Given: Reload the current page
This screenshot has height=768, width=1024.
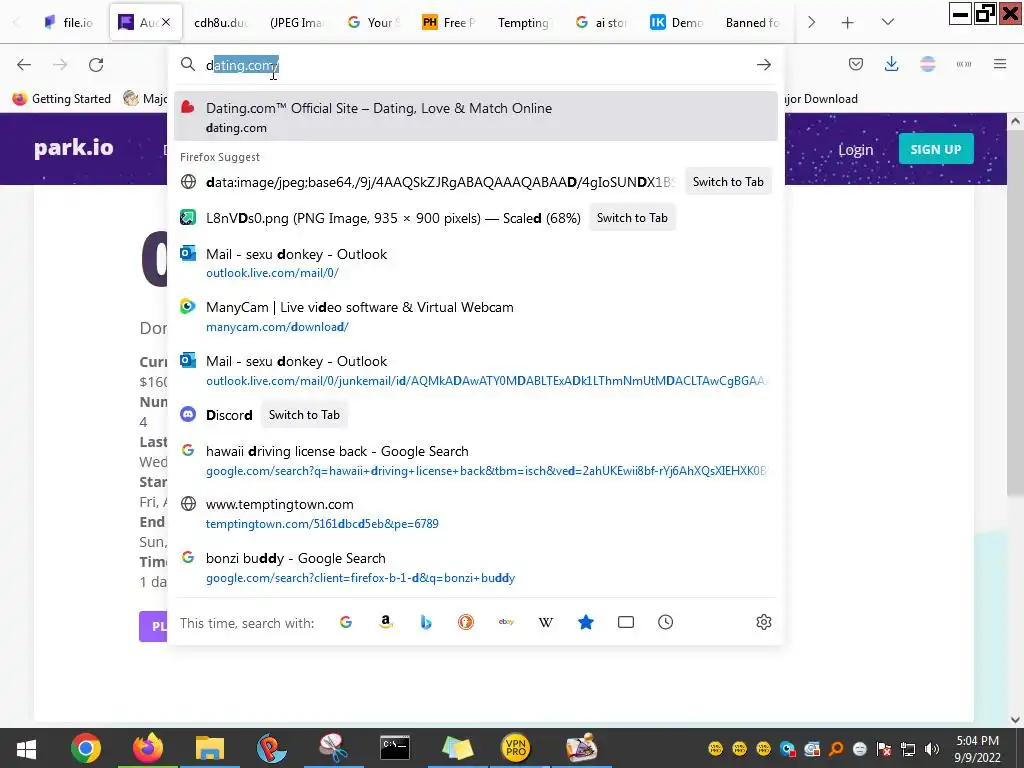Looking at the screenshot, I should click(x=96, y=65).
